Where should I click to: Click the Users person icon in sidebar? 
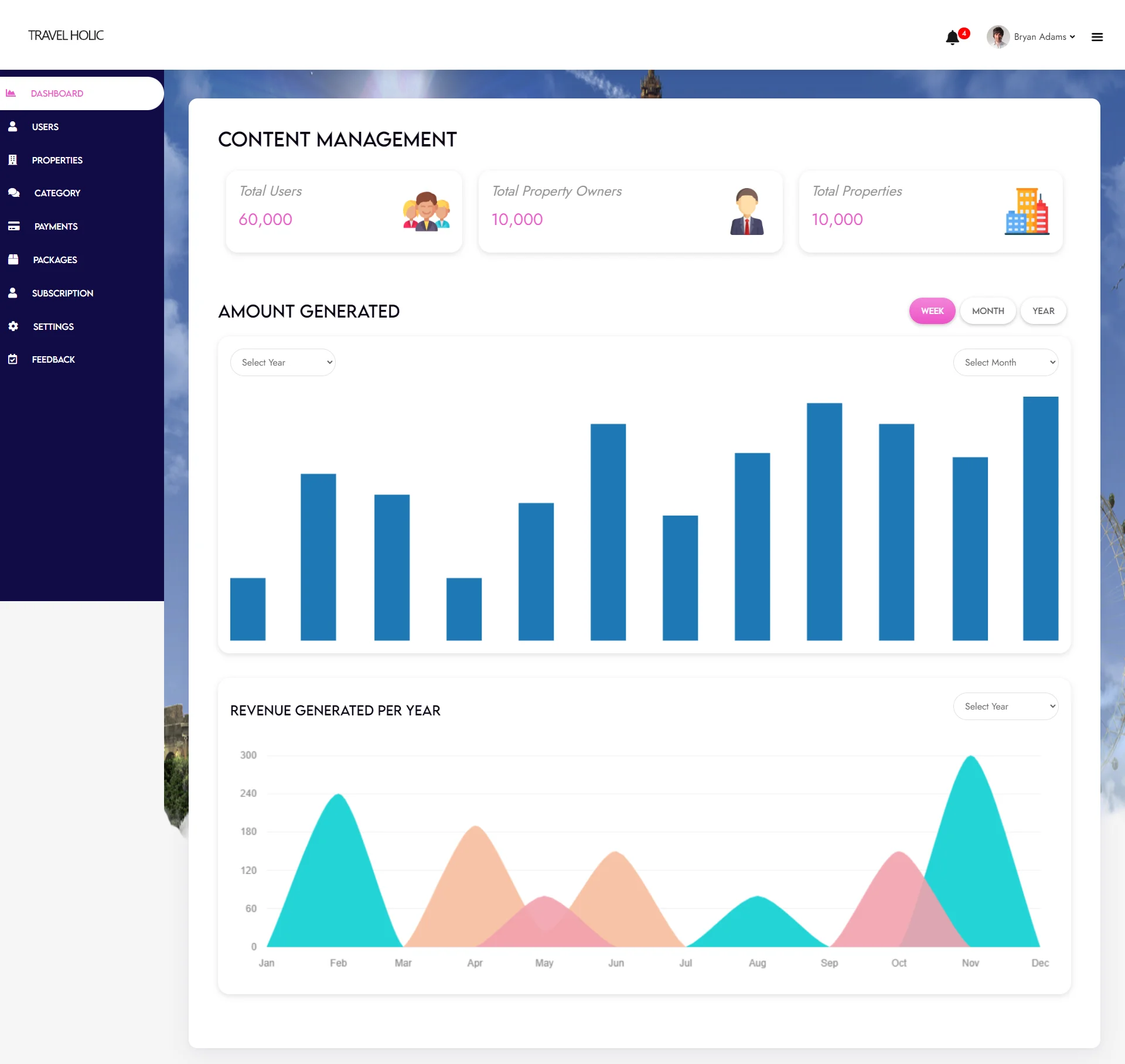point(13,127)
